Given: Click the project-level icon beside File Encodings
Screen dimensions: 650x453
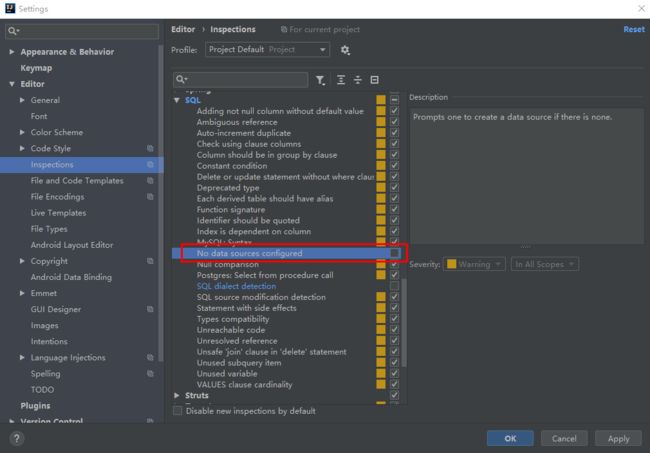Looking at the screenshot, I should [x=150, y=197].
